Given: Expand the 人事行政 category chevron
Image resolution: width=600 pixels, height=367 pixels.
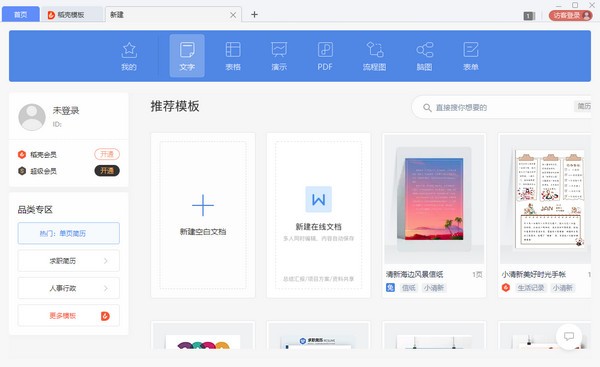Looking at the screenshot, I should coord(106,288).
